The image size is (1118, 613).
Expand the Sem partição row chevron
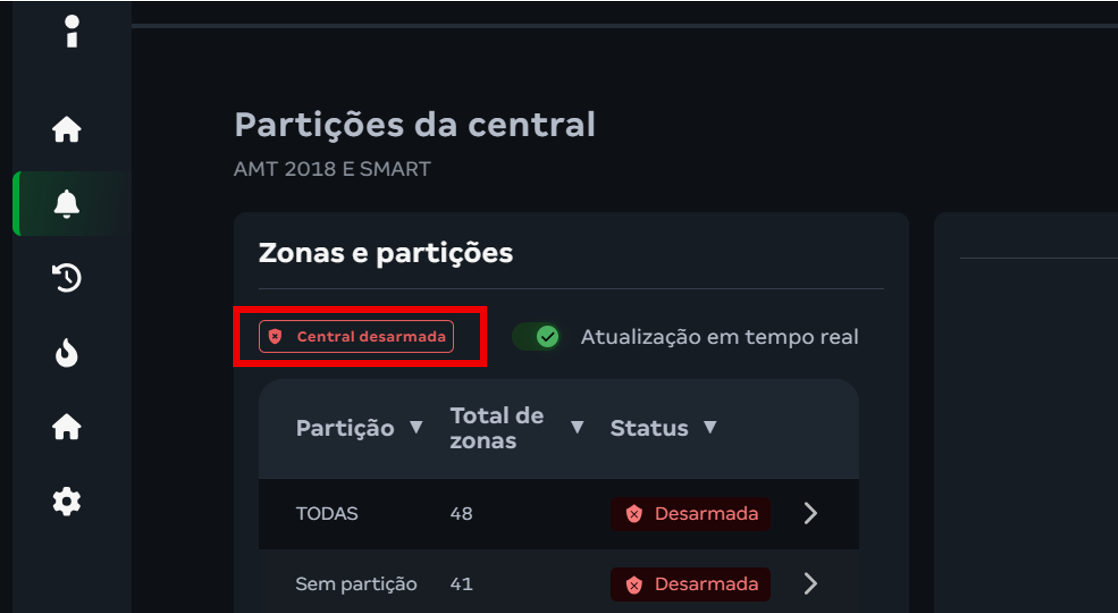[811, 583]
